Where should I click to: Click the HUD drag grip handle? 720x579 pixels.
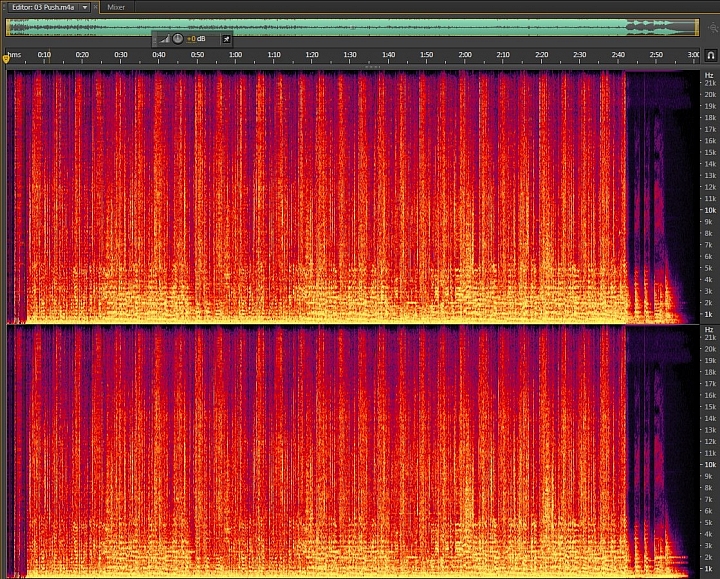click(x=155, y=39)
